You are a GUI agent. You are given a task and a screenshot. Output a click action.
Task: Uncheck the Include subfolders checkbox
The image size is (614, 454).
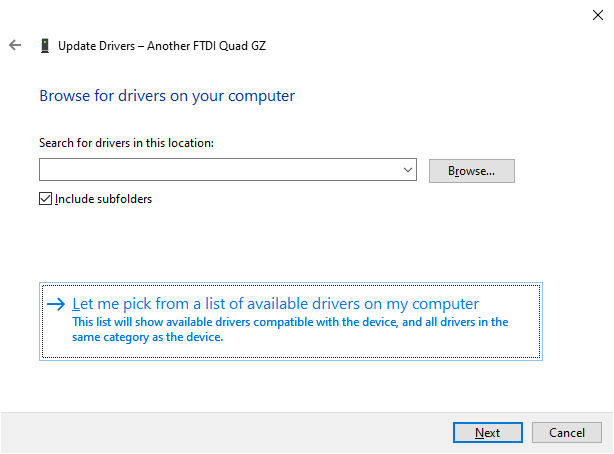click(x=45, y=199)
